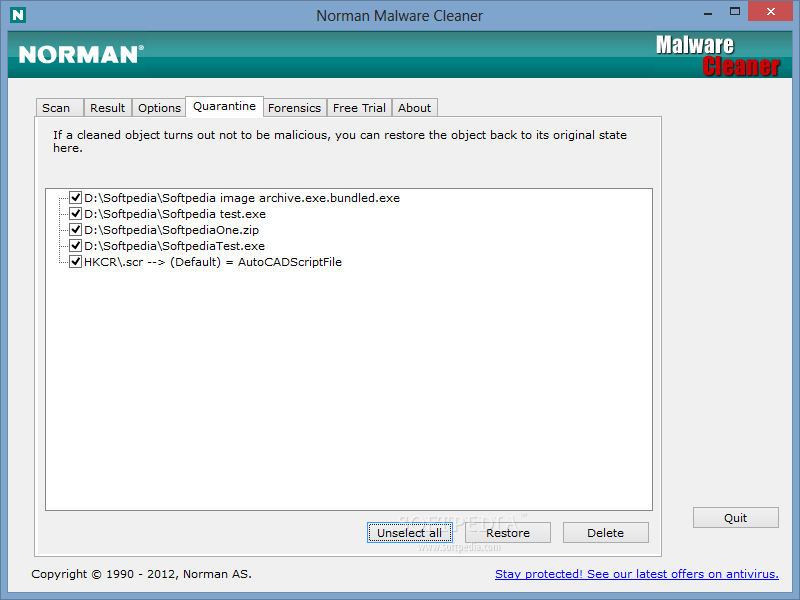Switch to the Free Trial tab
Image resolution: width=800 pixels, height=600 pixels.
pyautogui.click(x=359, y=108)
